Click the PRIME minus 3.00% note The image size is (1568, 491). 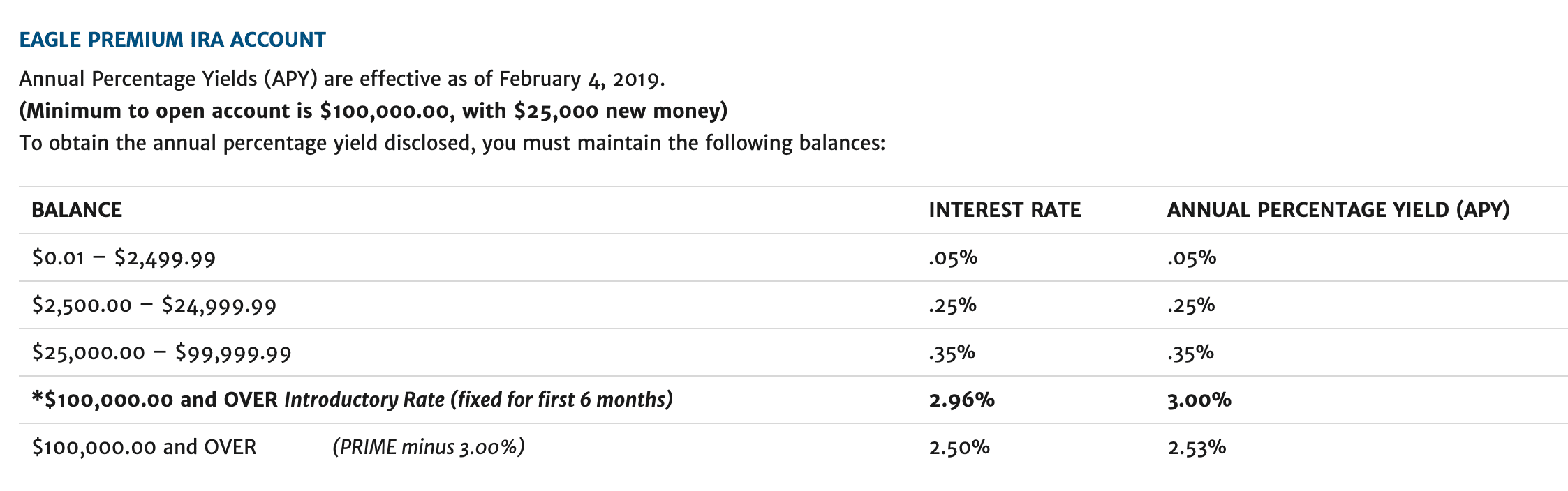click(429, 447)
